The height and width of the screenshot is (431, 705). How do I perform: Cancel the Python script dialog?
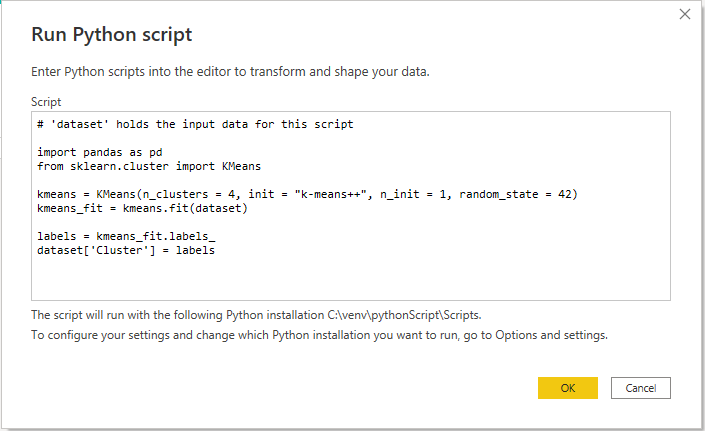(641, 388)
